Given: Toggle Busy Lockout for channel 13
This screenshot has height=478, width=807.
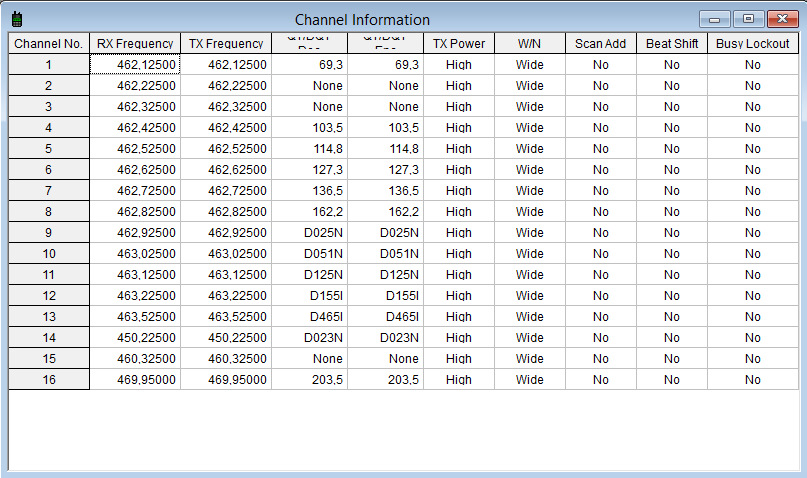Looking at the screenshot, I should (752, 317).
